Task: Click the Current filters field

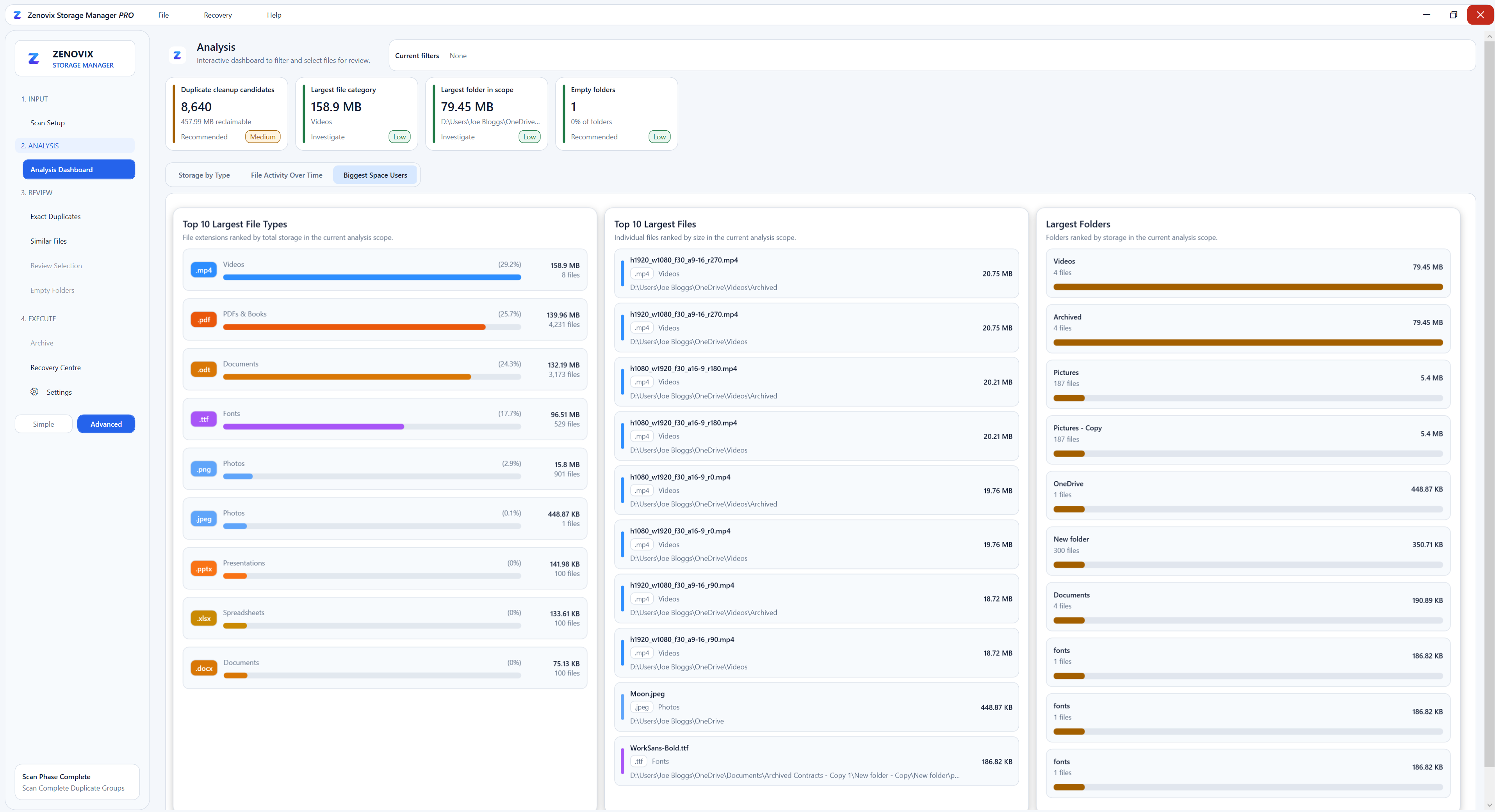Action: point(932,56)
